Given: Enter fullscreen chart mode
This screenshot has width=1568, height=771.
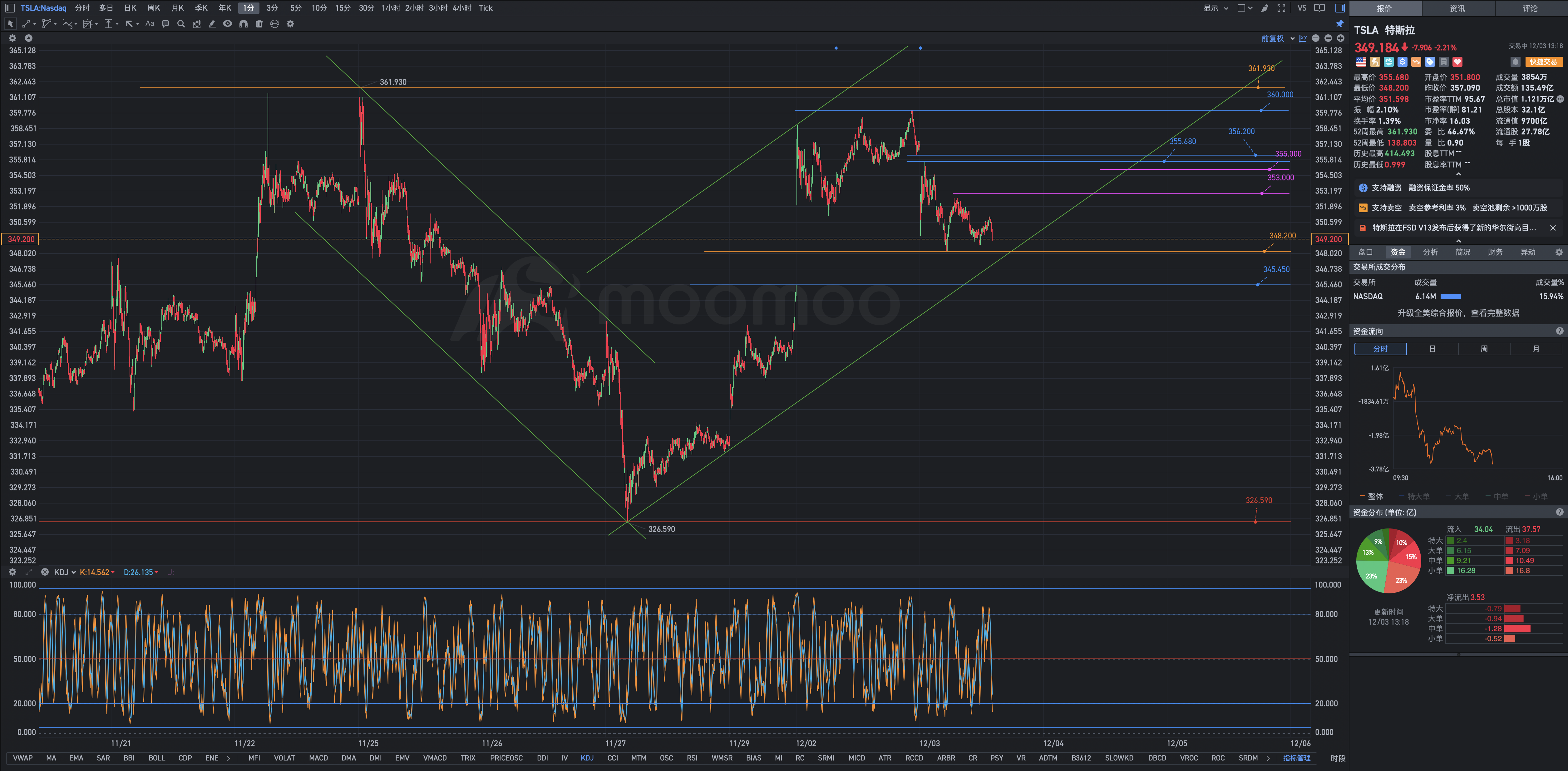Looking at the screenshot, I should point(1281,8).
